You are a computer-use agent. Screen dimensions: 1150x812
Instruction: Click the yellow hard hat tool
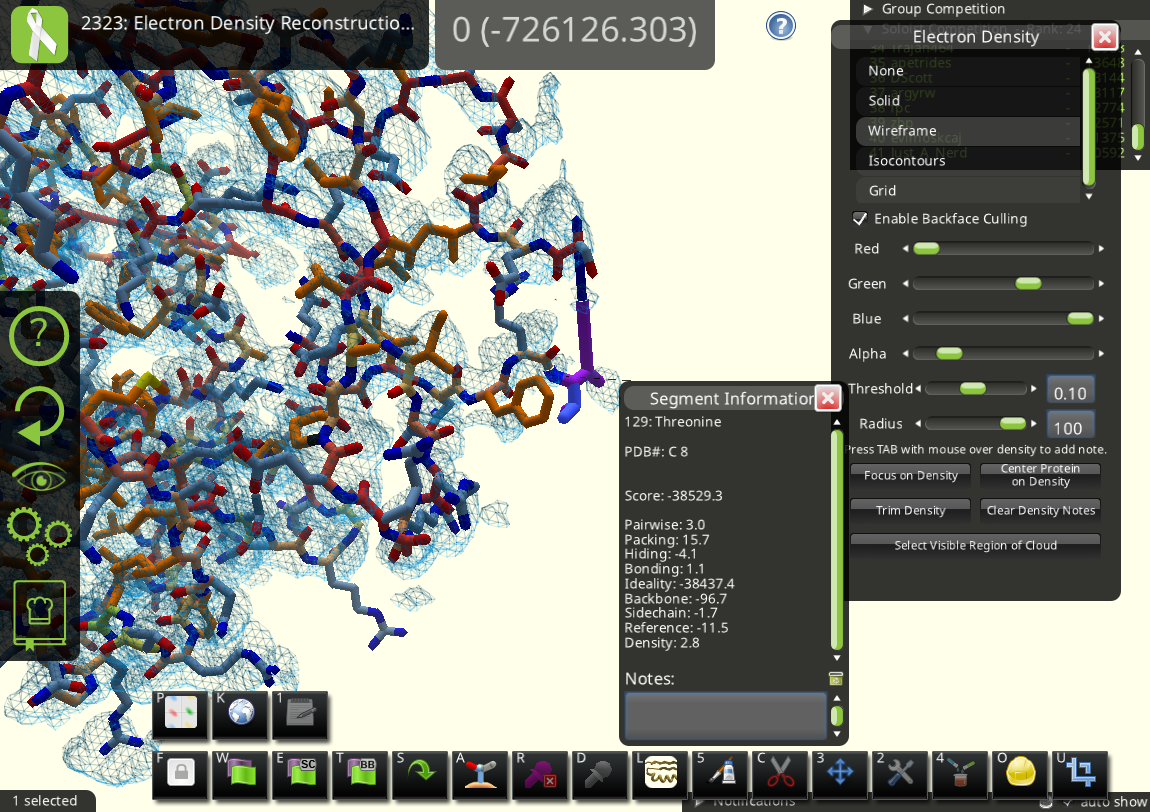[x=1020, y=774]
